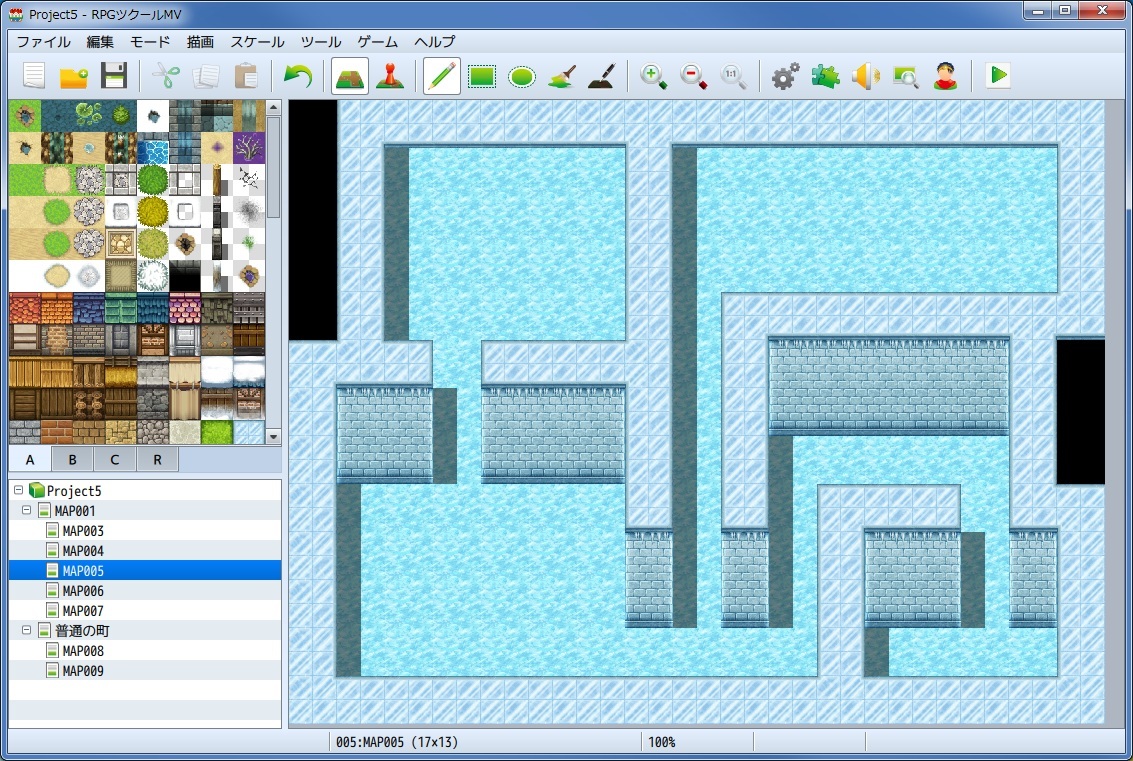Open the Plugin Manager puzzle icon
This screenshot has width=1133, height=761.
pos(825,75)
